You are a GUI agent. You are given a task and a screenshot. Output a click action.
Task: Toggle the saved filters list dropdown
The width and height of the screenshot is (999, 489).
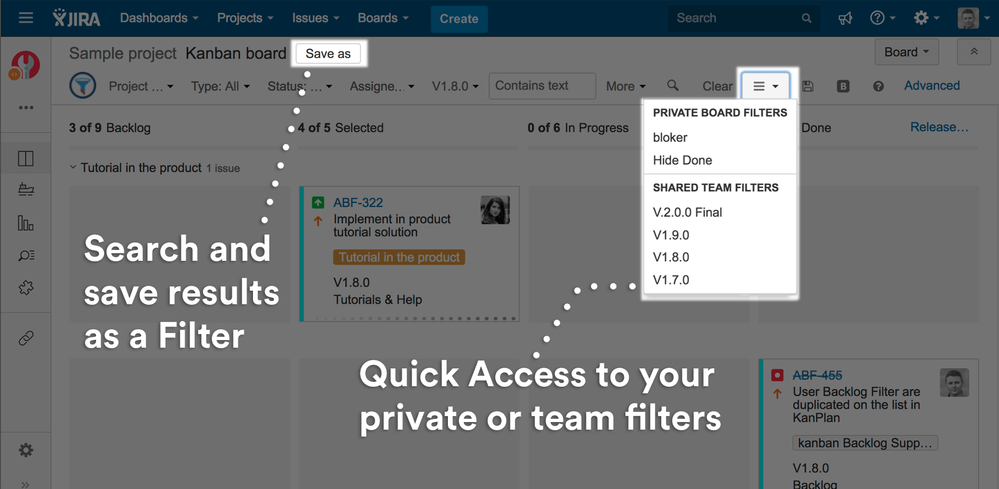[765, 86]
